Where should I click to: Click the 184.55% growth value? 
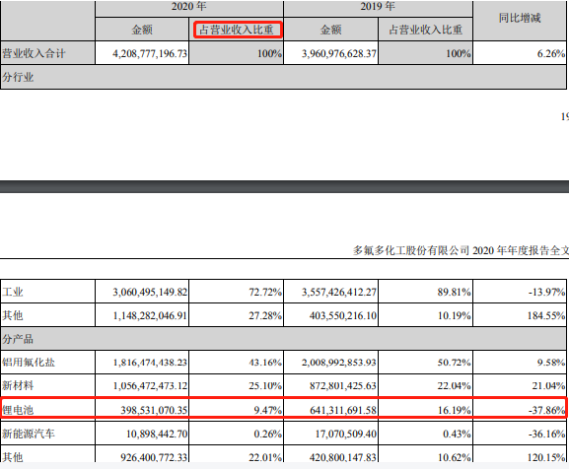click(546, 315)
